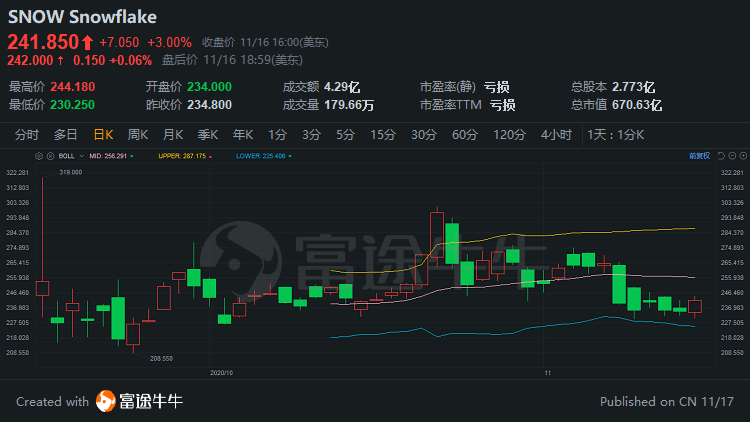This screenshot has height=422, width=750.
Task: Click the 前复权 adjustment option
Action: point(699,156)
